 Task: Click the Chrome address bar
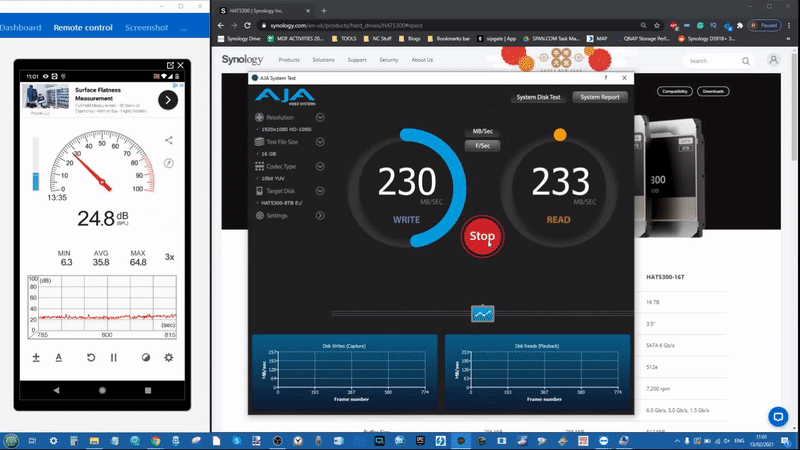[x=449, y=26]
